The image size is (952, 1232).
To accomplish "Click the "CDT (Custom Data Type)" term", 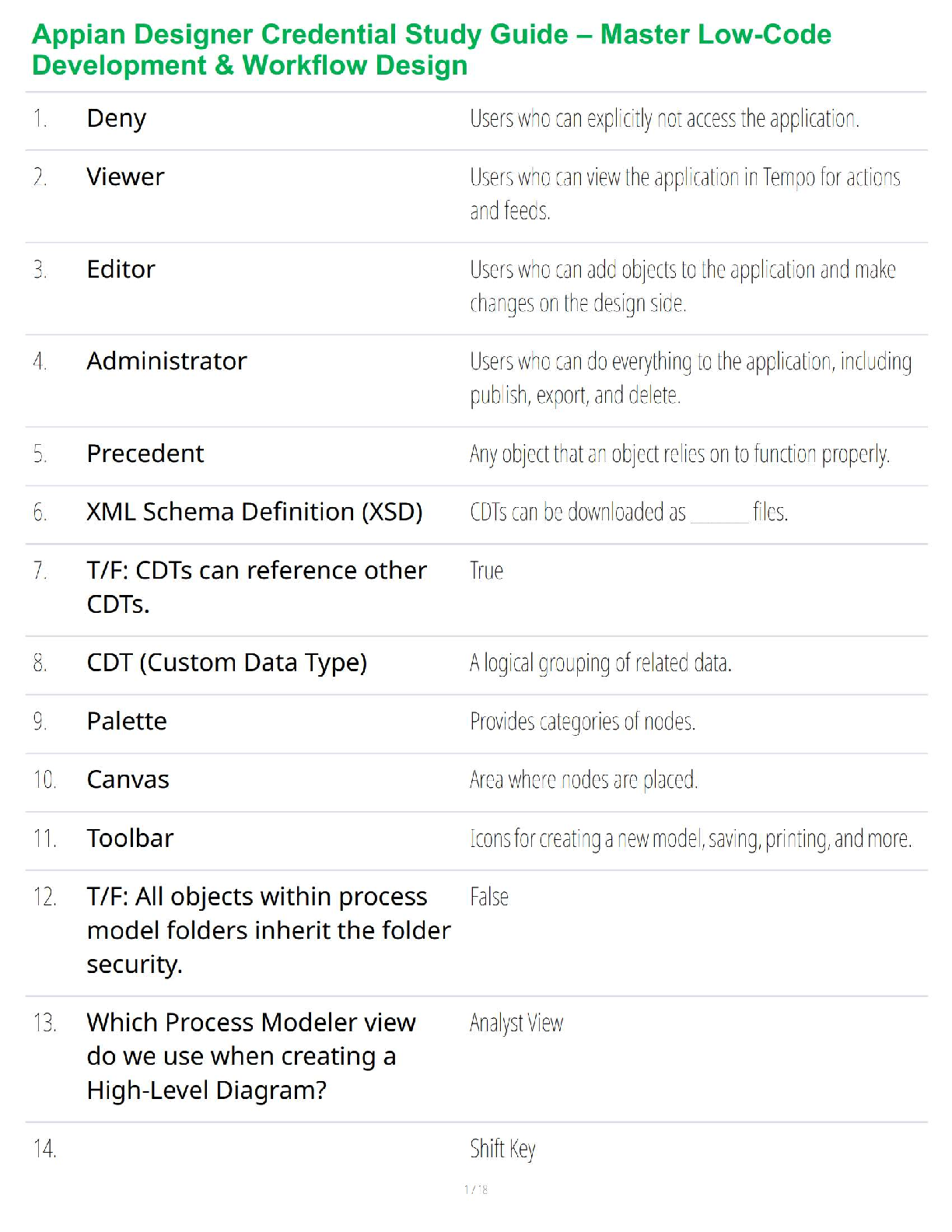I will point(226,663).
